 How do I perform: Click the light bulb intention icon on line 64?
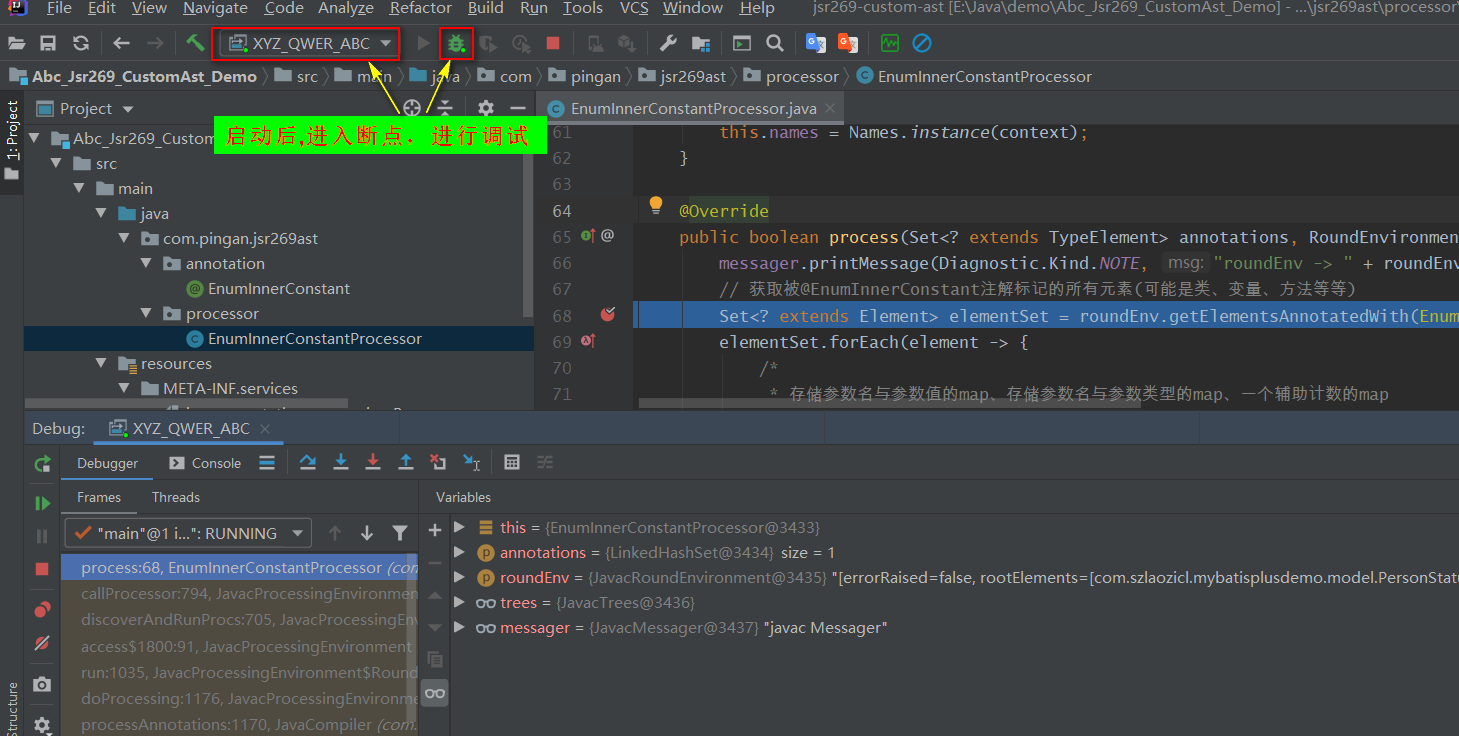click(x=656, y=205)
